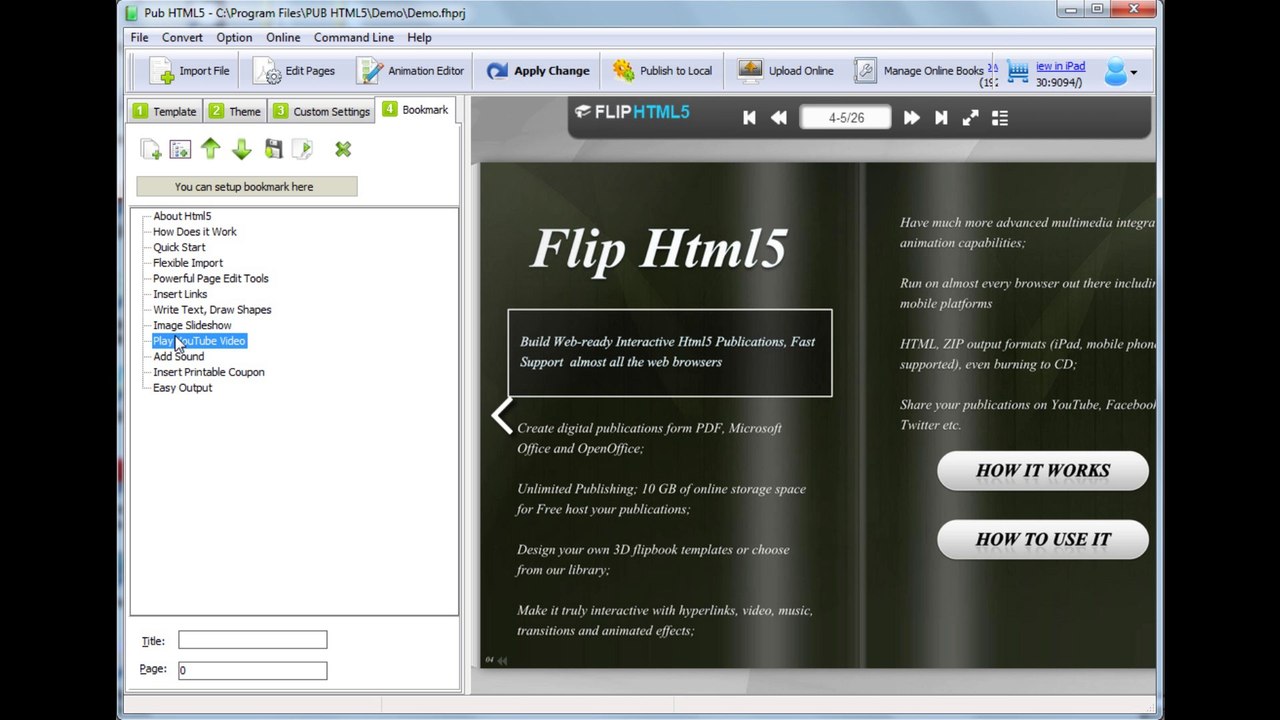The width and height of the screenshot is (1280, 720).
Task: Open Edit Pages from toolbar
Action: click(294, 71)
